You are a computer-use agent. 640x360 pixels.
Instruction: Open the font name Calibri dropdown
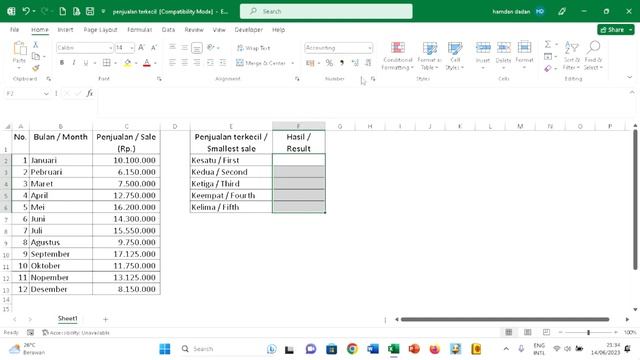[110, 48]
